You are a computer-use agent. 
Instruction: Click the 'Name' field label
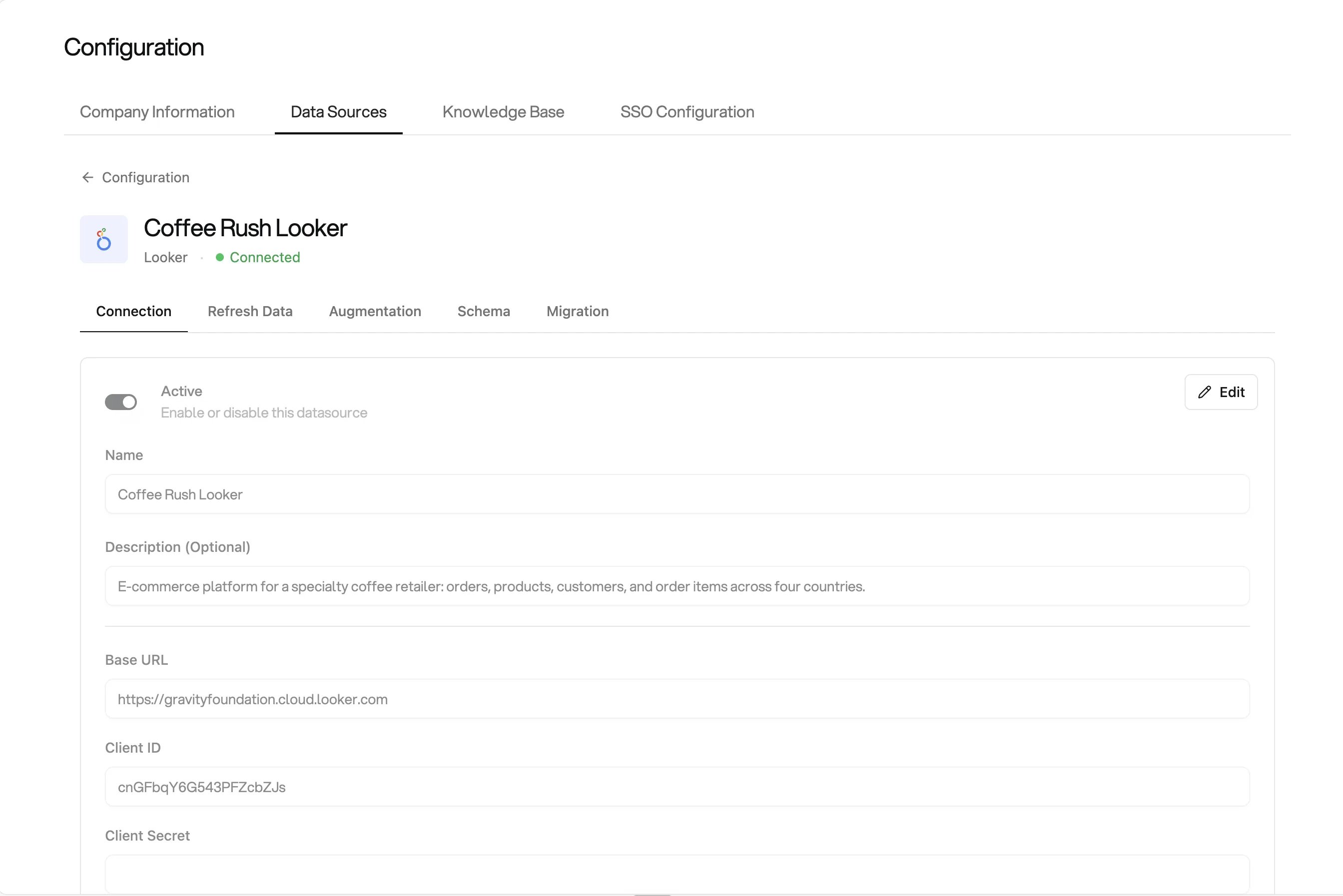coord(124,455)
